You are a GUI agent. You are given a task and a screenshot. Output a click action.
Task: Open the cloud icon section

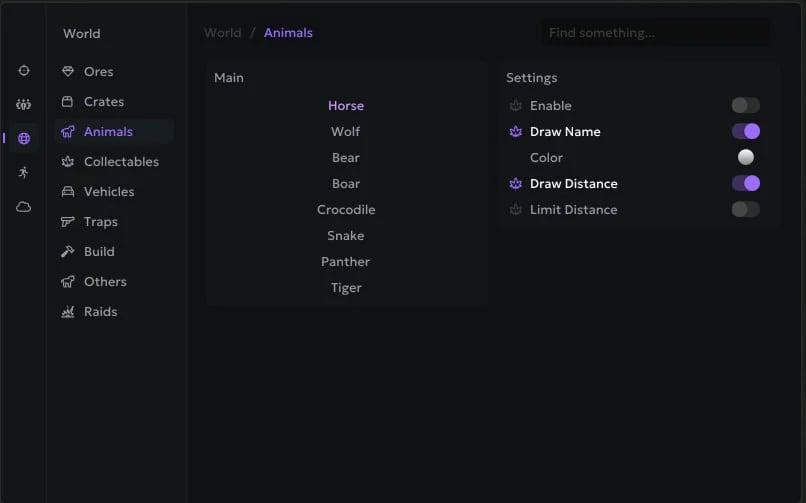24,207
